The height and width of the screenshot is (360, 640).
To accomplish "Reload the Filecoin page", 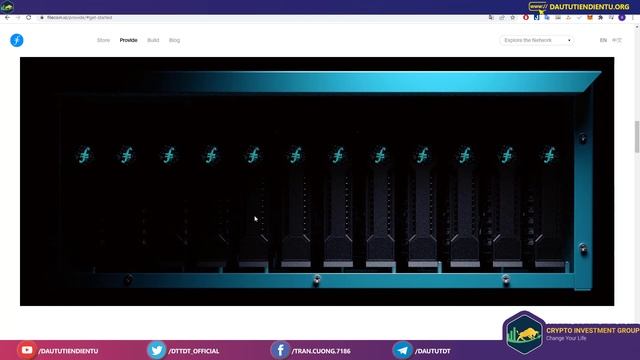I will click(x=29, y=18).
